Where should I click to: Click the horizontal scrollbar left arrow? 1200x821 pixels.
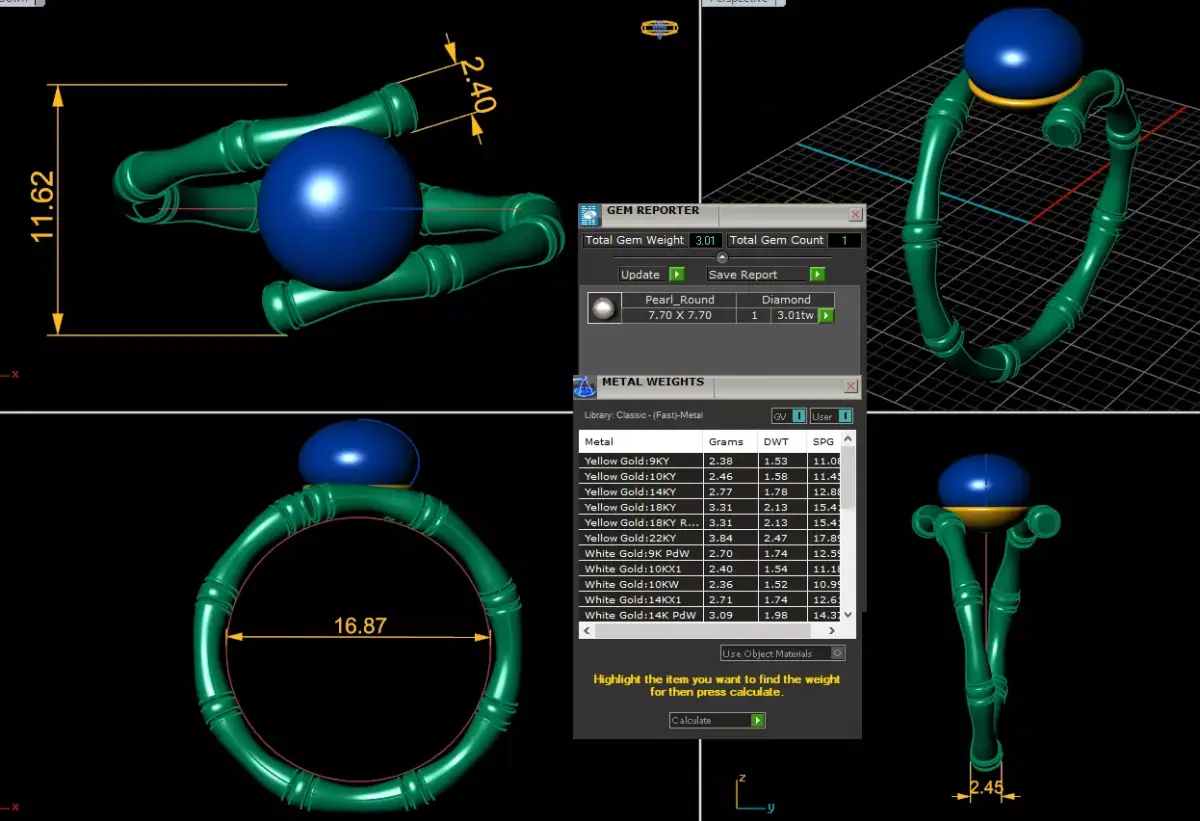point(587,631)
